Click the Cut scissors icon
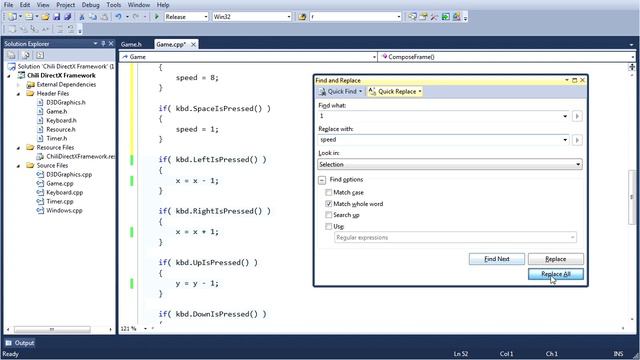640x360 pixels. pyautogui.click(x=82, y=17)
